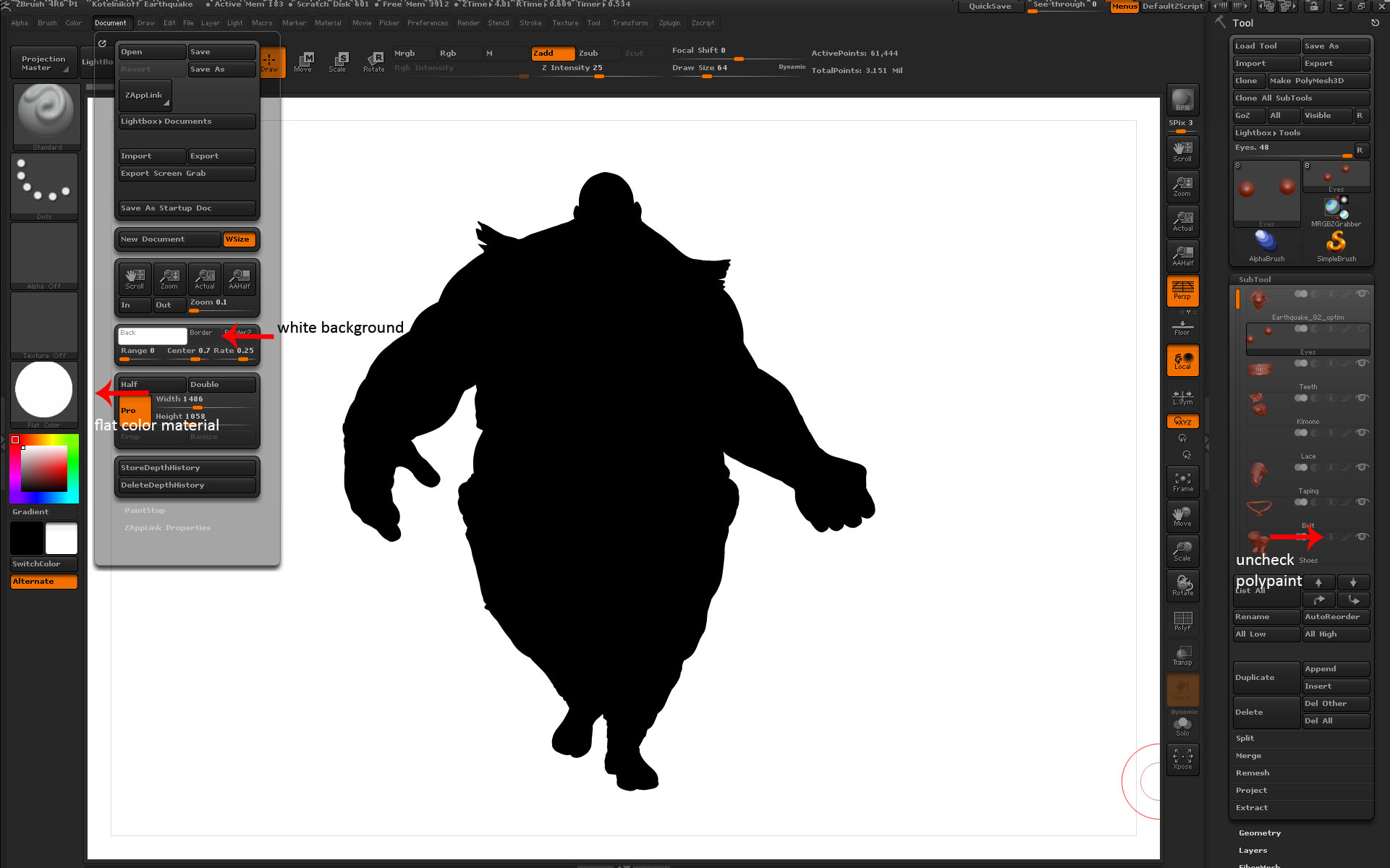Open the Transform menu
Image resolution: width=1390 pixels, height=868 pixels.
coord(630,23)
